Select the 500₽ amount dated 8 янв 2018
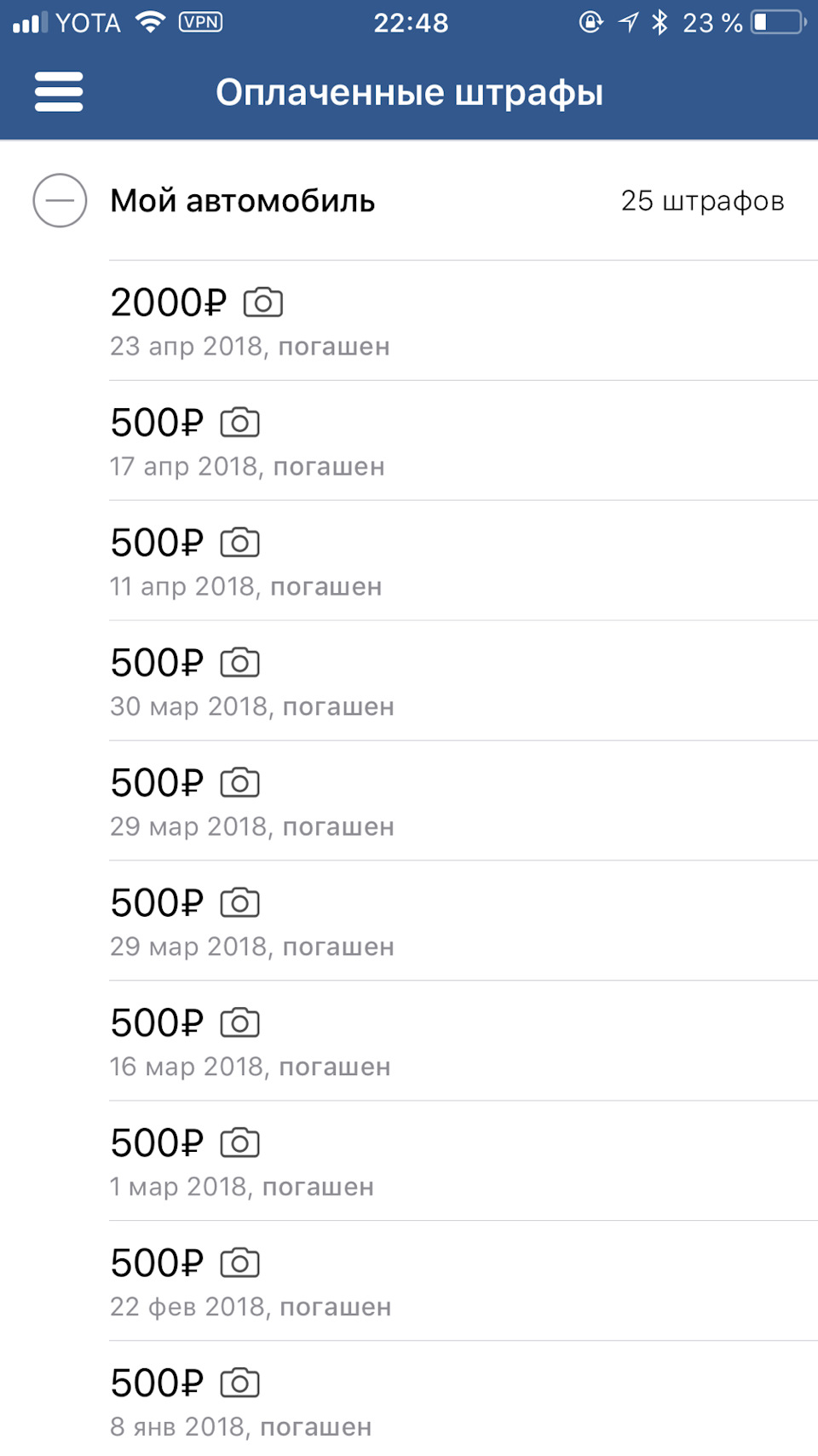The width and height of the screenshot is (818, 1456). click(x=158, y=1384)
